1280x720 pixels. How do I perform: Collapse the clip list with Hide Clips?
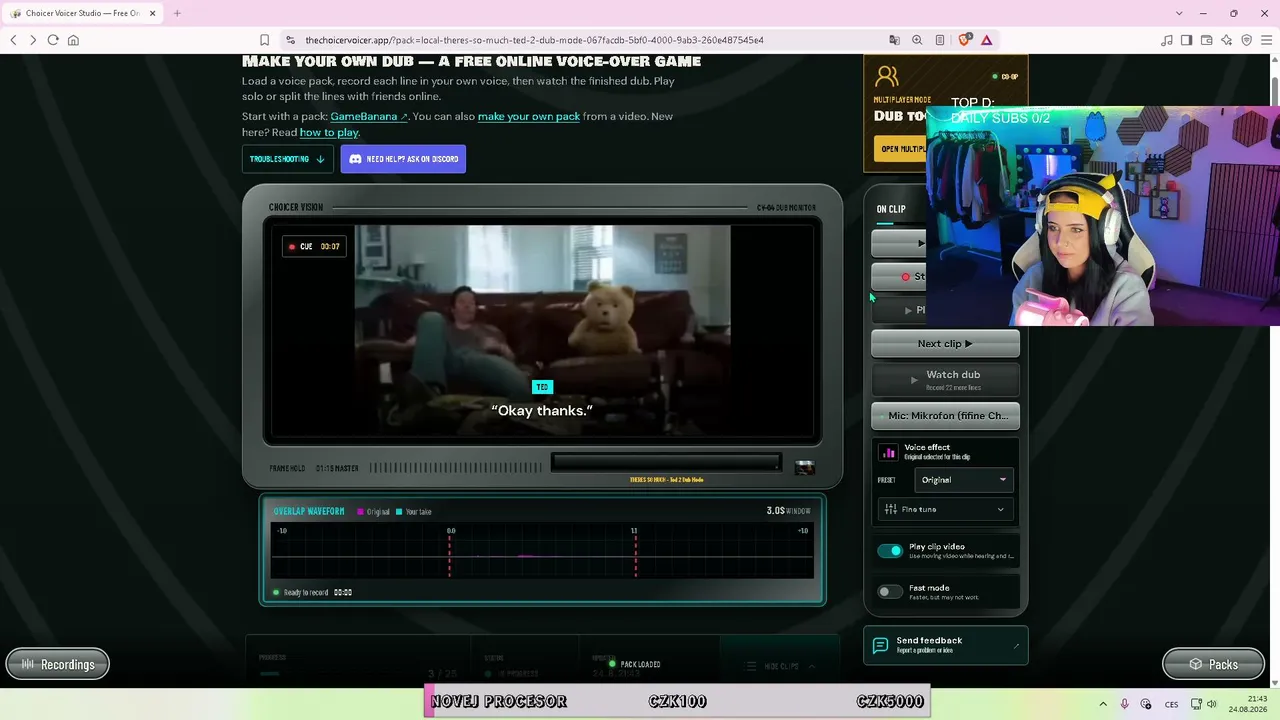[780, 666]
